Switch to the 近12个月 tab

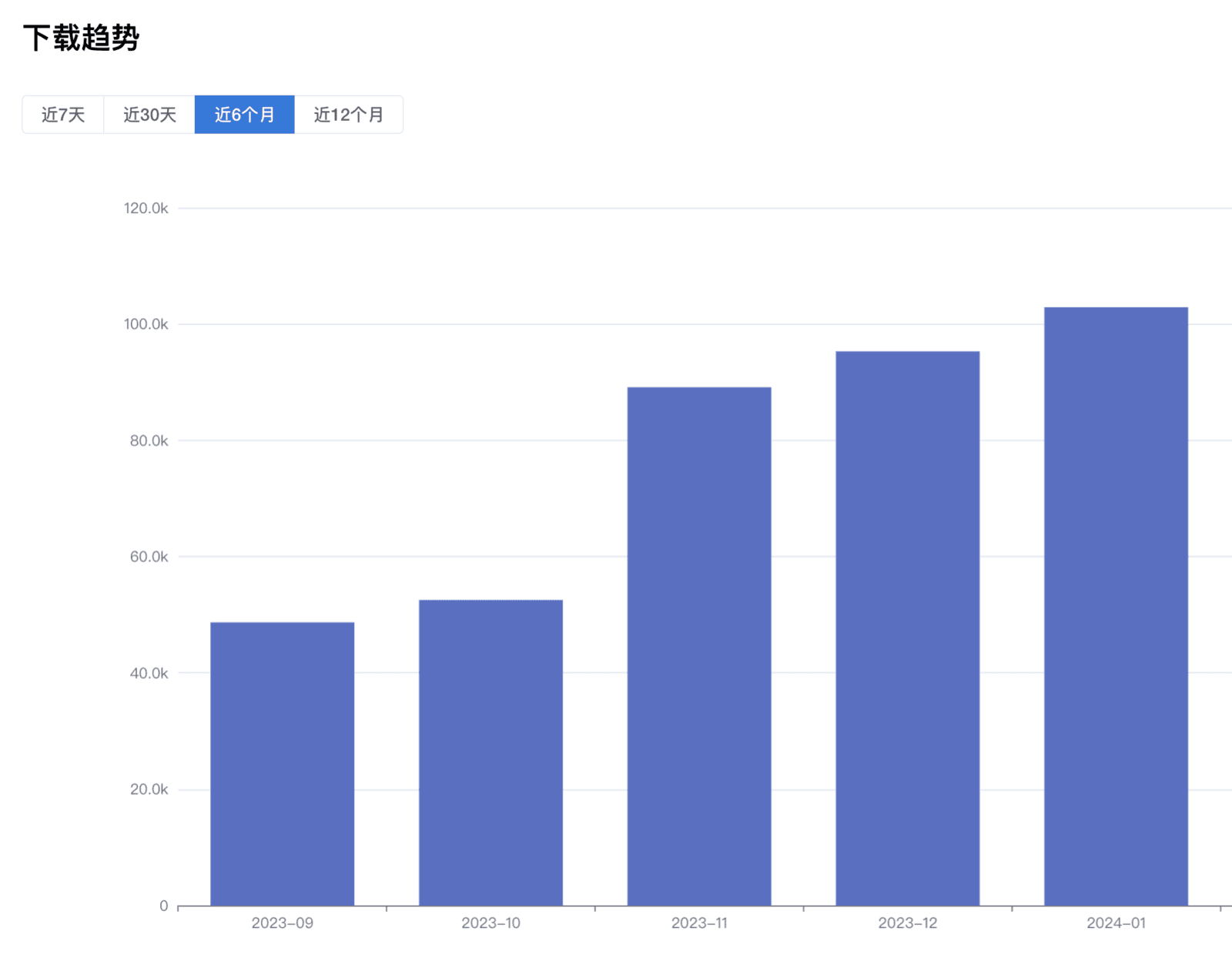(348, 115)
